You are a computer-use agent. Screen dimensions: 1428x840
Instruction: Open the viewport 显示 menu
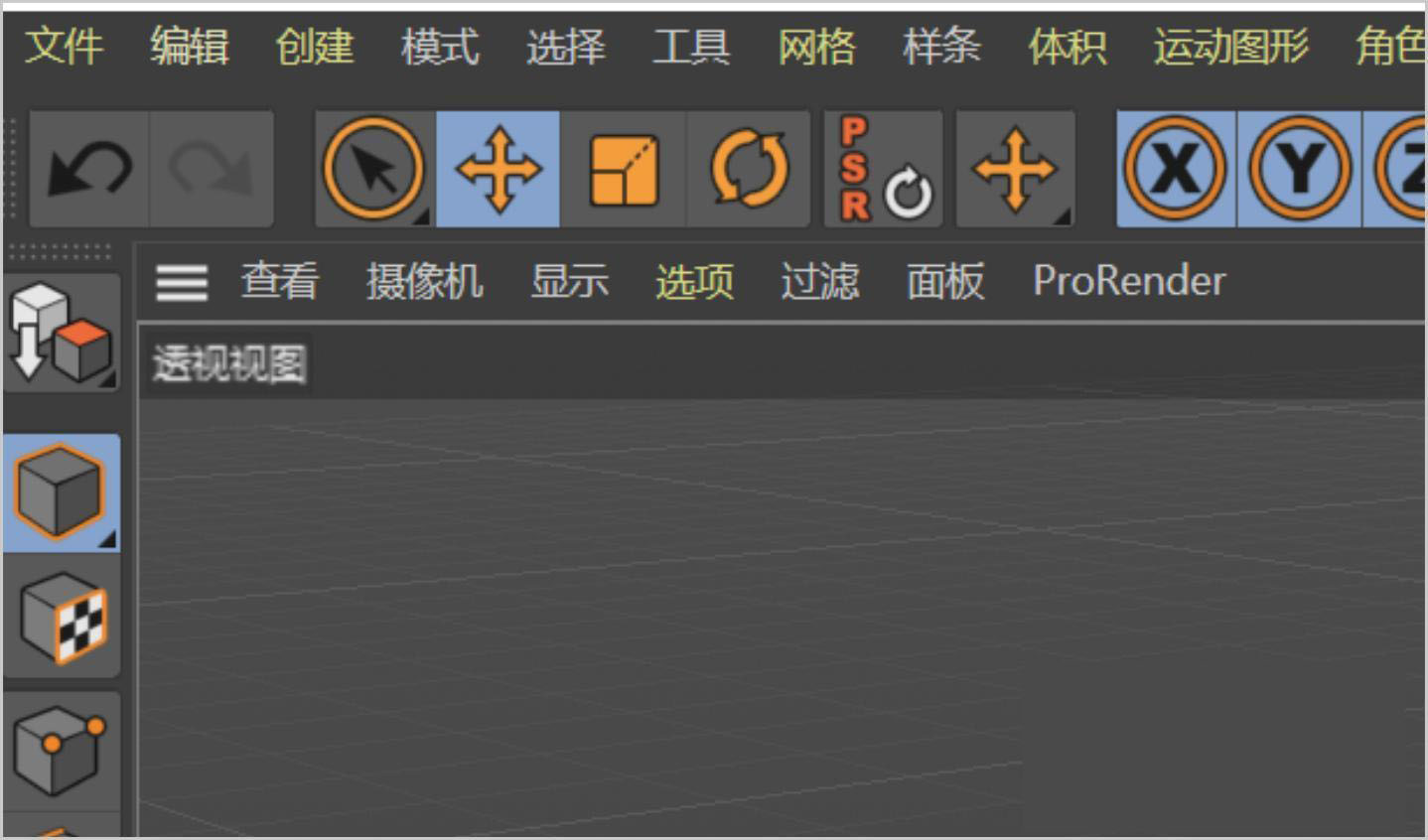click(x=569, y=281)
